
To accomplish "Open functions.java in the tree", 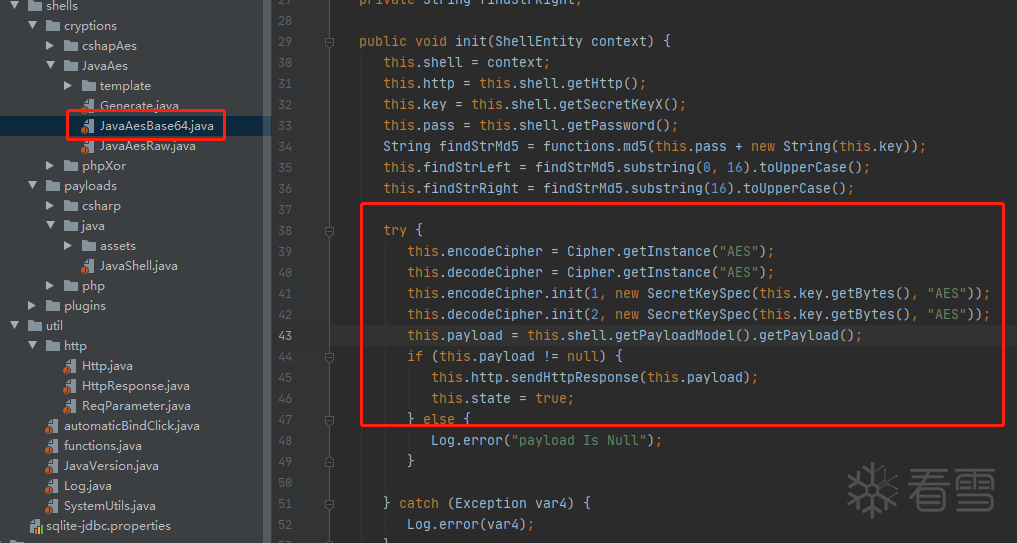I will [102, 446].
